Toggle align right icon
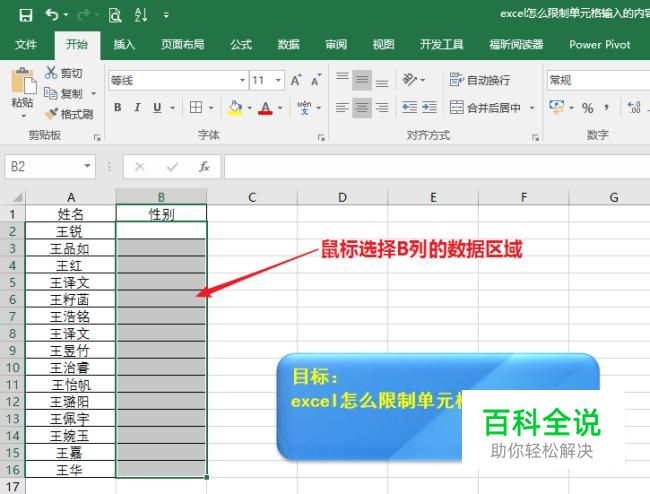Image resolution: width=650 pixels, height=494 pixels. (x=382, y=108)
